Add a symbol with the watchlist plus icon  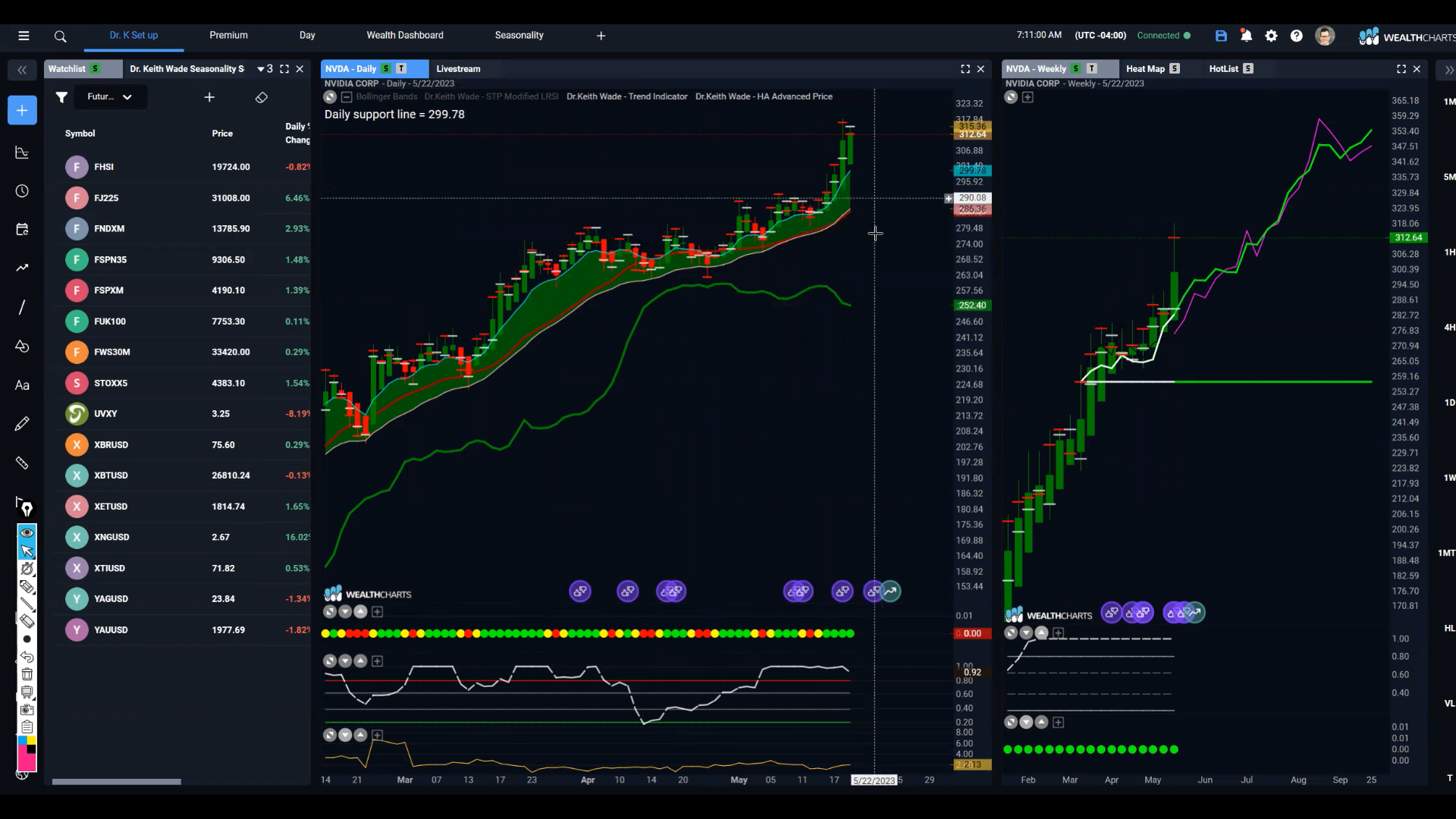pos(209,97)
